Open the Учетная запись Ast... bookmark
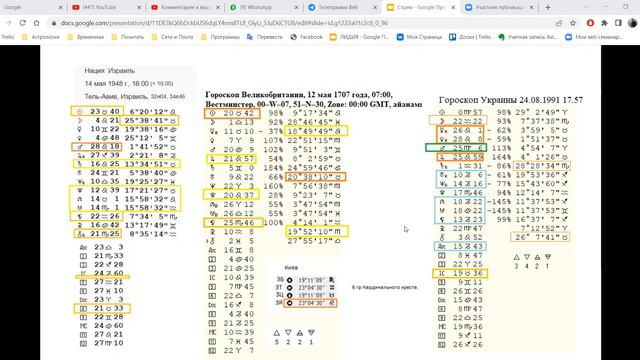 pos(528,37)
